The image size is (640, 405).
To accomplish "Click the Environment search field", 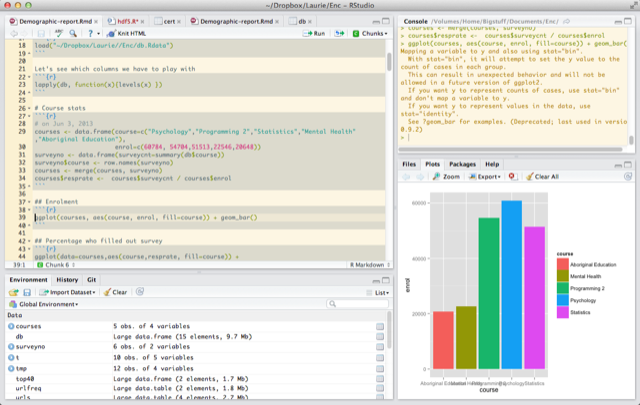I will (358, 304).
